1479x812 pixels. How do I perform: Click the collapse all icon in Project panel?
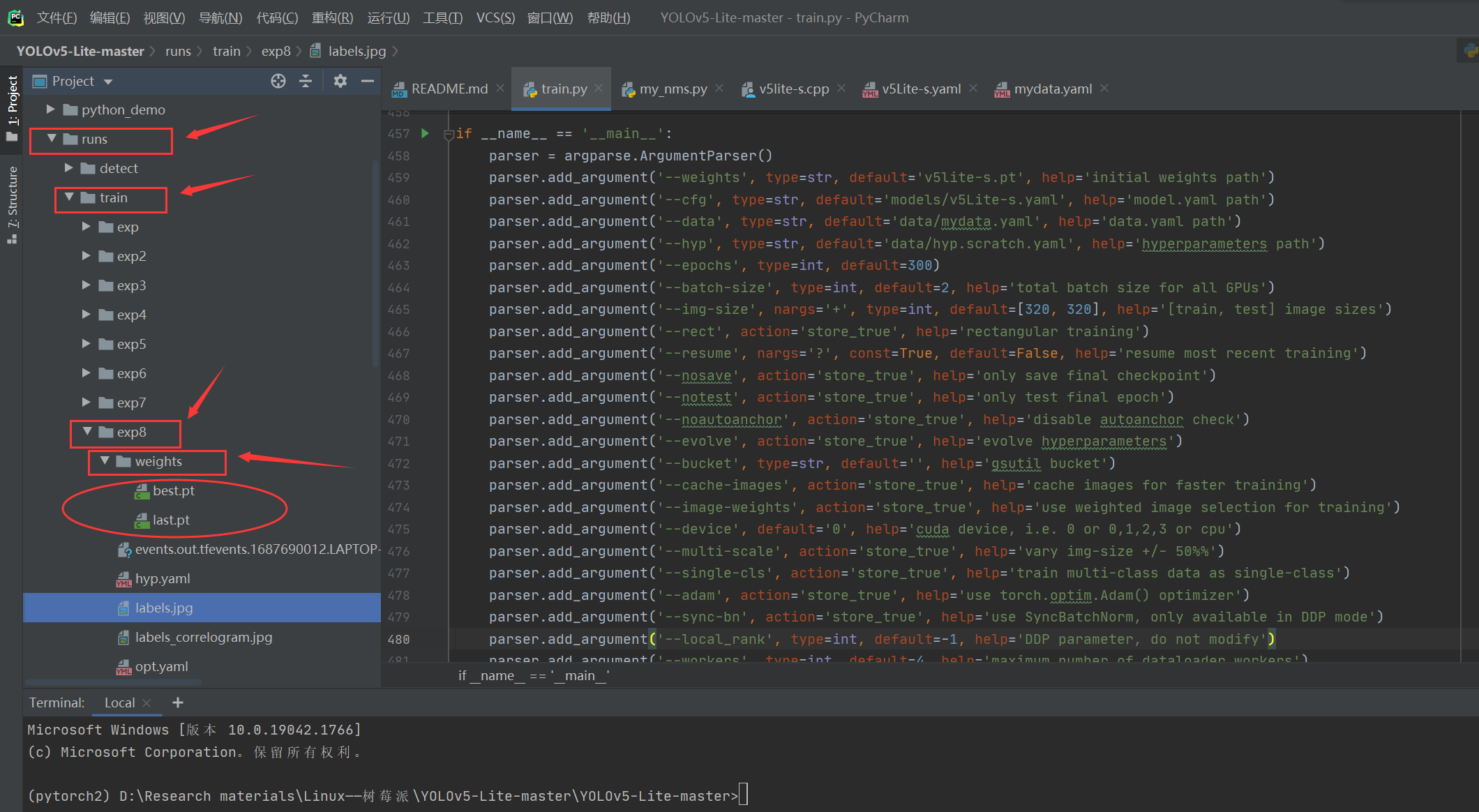(306, 81)
